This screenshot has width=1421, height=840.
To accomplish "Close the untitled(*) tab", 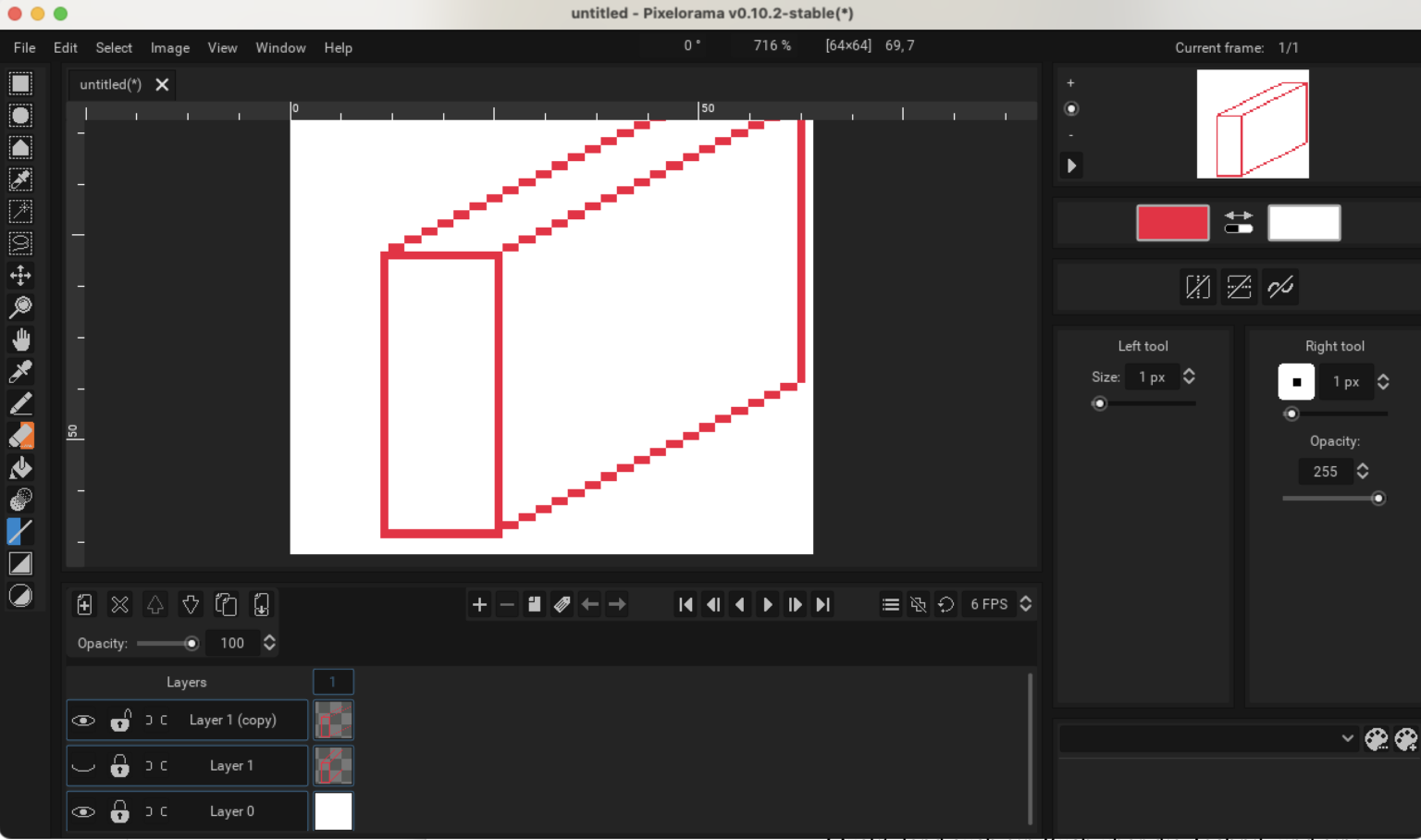I will click(x=162, y=84).
